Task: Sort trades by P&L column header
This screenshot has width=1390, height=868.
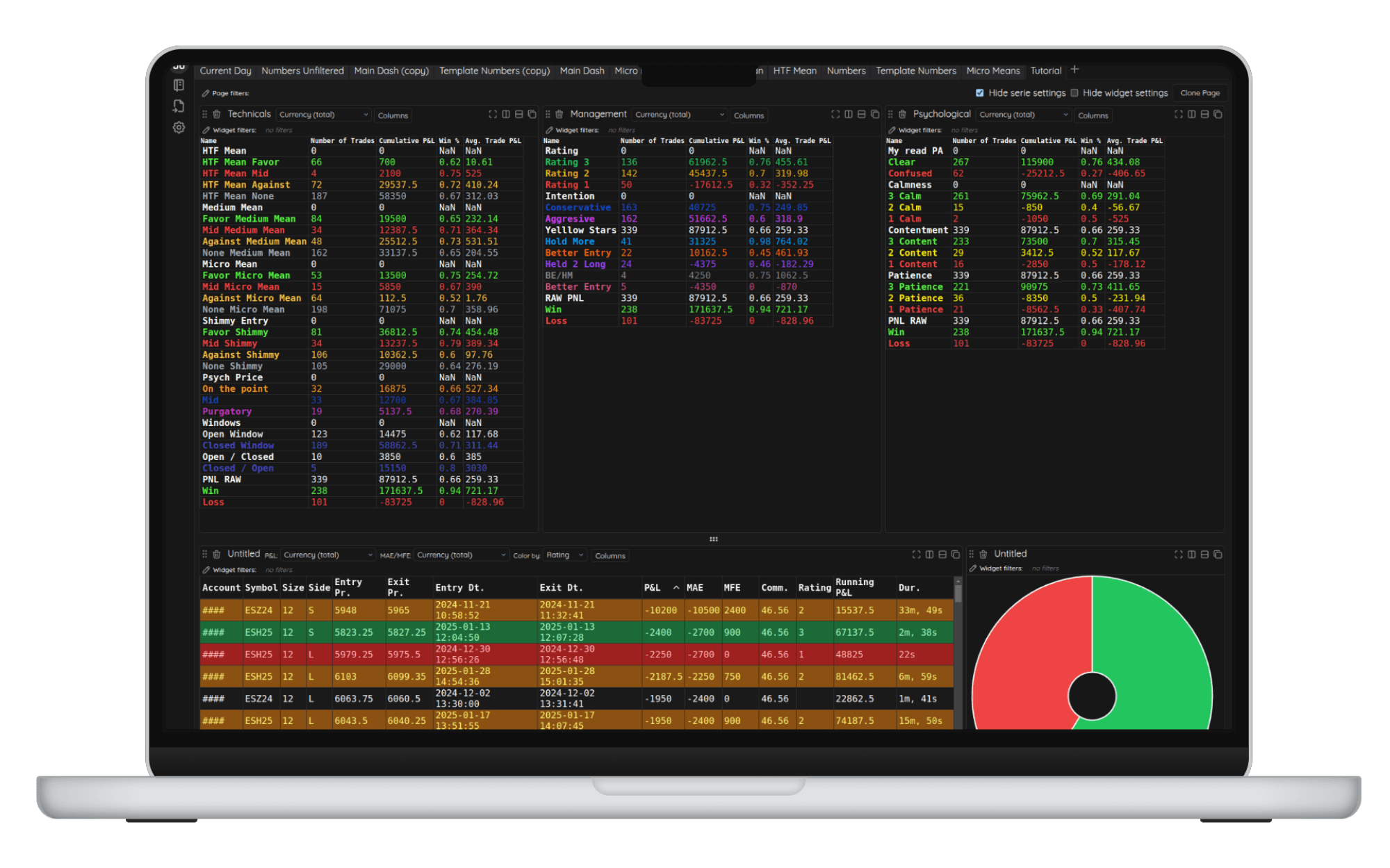Action: point(652,588)
